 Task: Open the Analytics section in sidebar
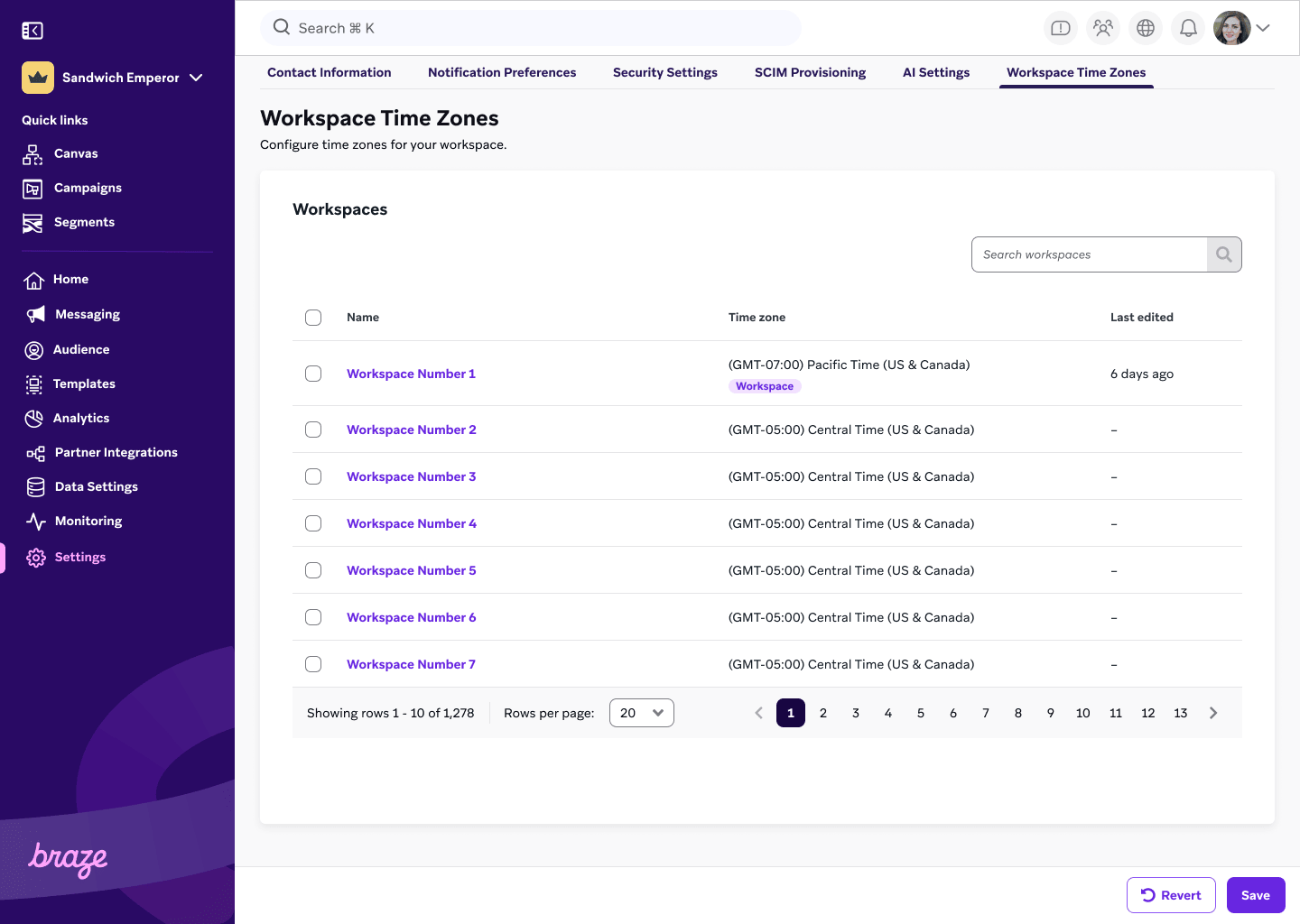34,418
